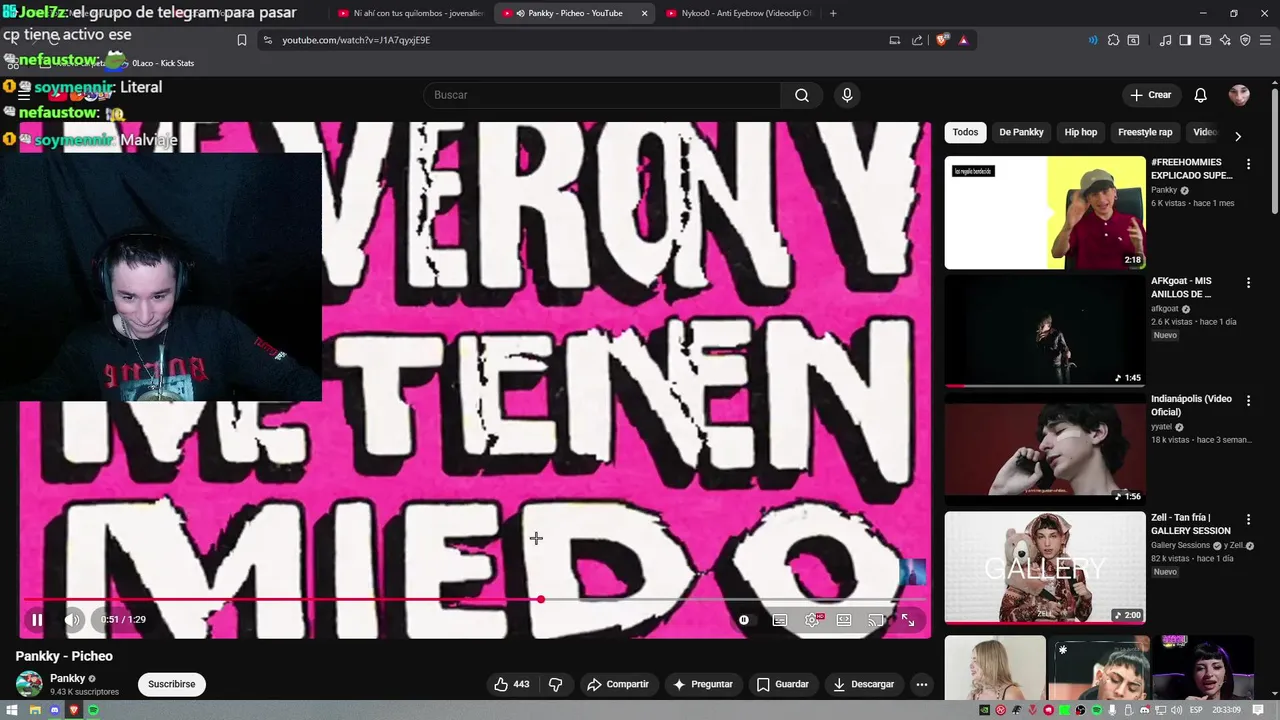This screenshot has width=1280, height=720.
Task: Open the Pankky channel name link
Action: click(x=68, y=678)
